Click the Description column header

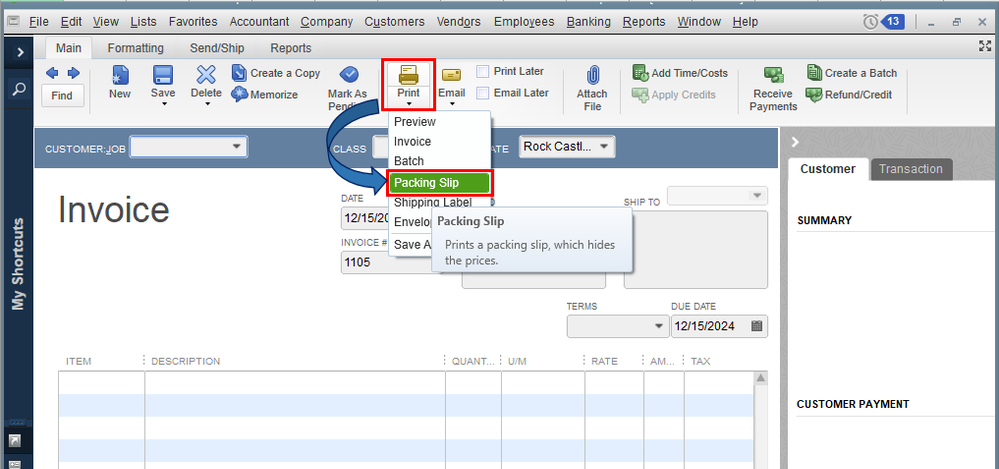click(185, 361)
